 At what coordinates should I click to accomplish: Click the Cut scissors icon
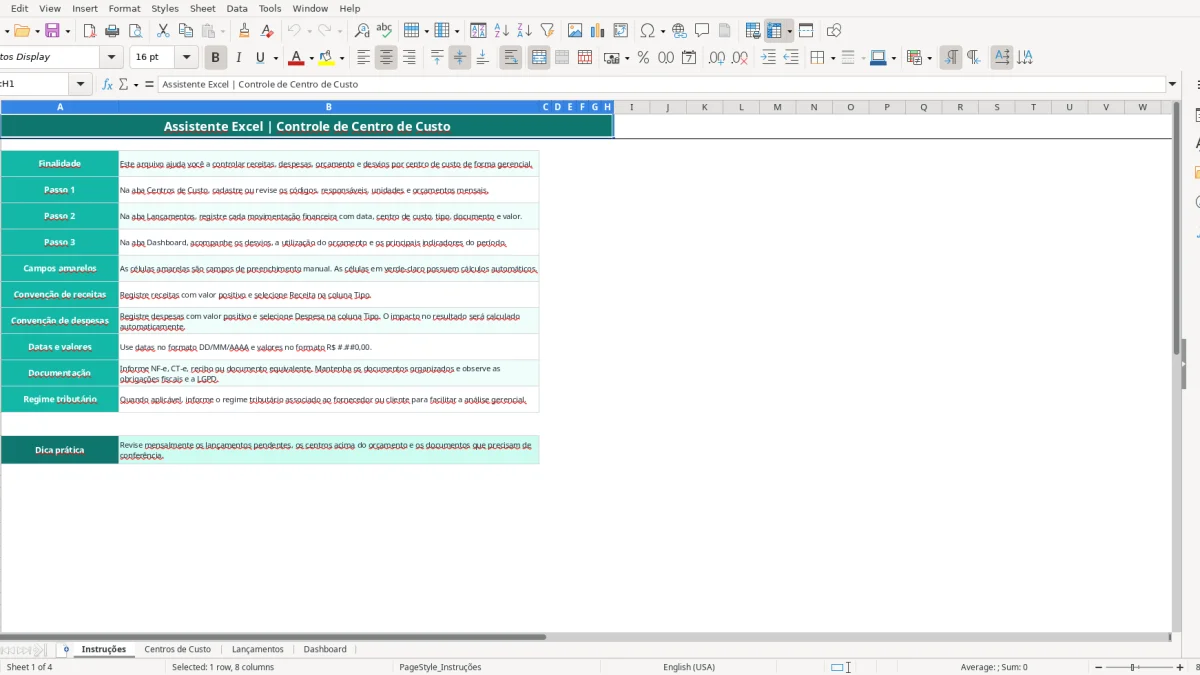tap(164, 31)
